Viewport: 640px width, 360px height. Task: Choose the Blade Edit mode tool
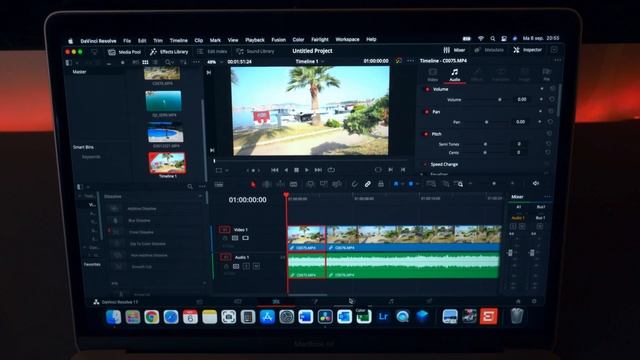click(x=293, y=184)
